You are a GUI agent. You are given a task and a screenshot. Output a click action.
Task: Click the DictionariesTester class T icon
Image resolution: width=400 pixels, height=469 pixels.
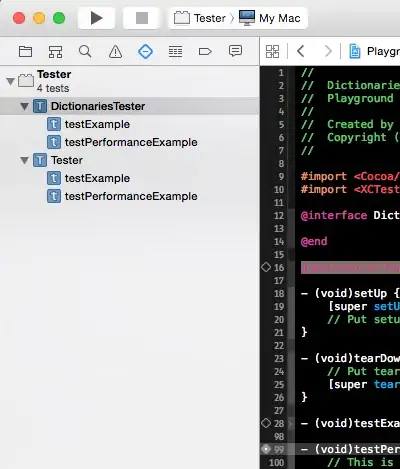(40, 106)
